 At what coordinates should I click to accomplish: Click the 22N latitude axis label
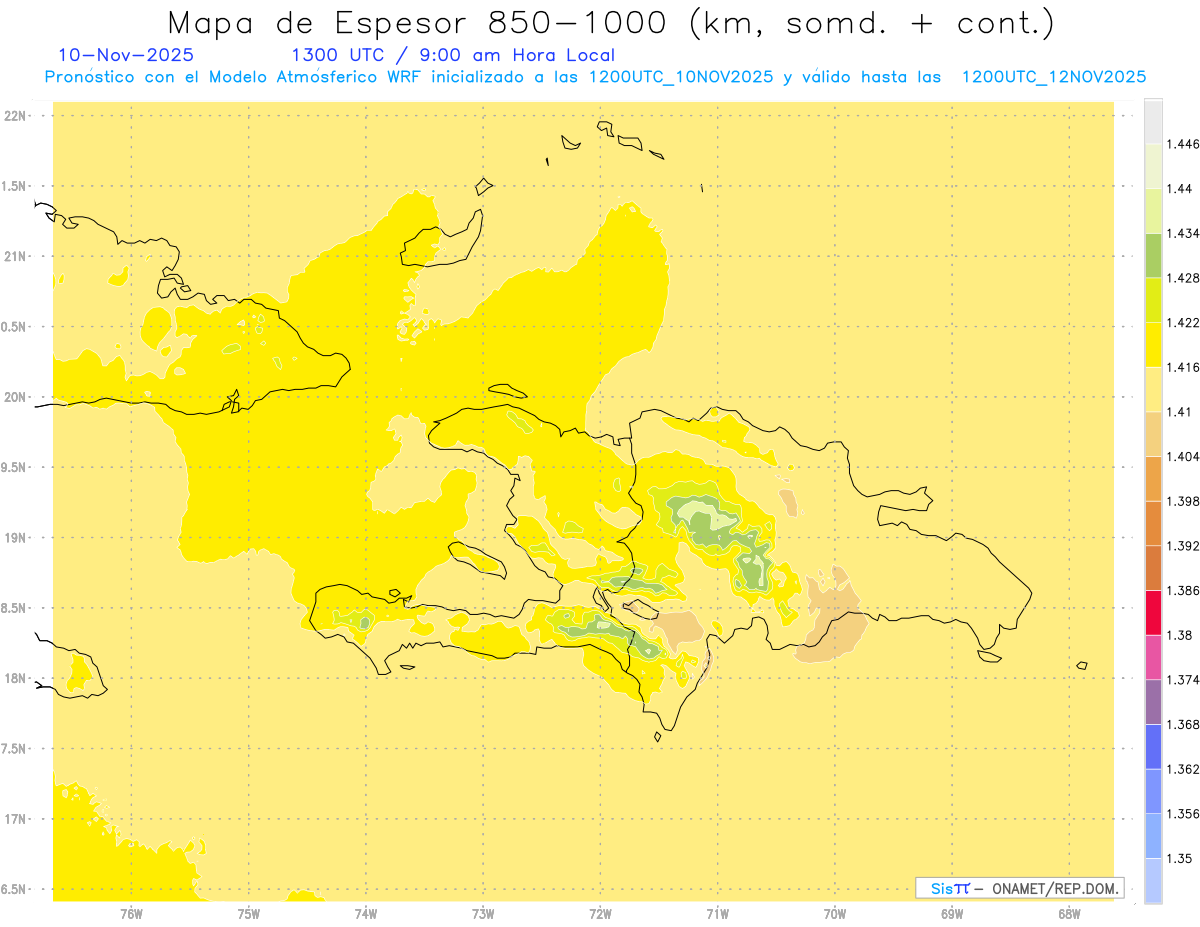(16, 116)
